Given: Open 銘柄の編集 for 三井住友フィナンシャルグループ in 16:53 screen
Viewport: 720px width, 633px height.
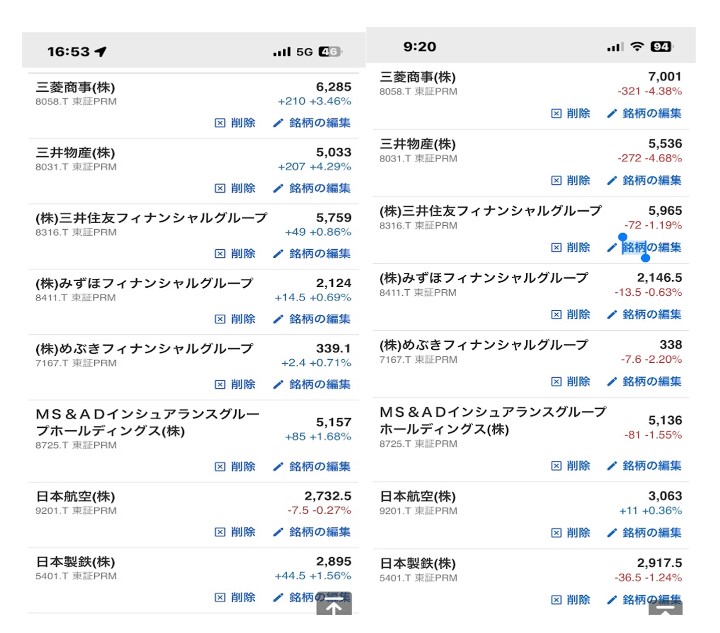Looking at the screenshot, I should (320, 253).
